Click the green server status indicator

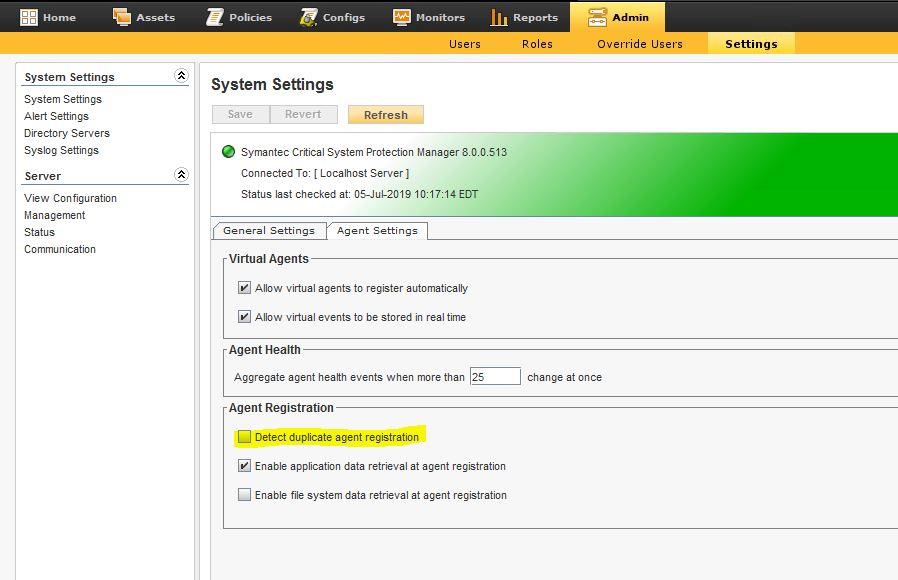point(228,152)
